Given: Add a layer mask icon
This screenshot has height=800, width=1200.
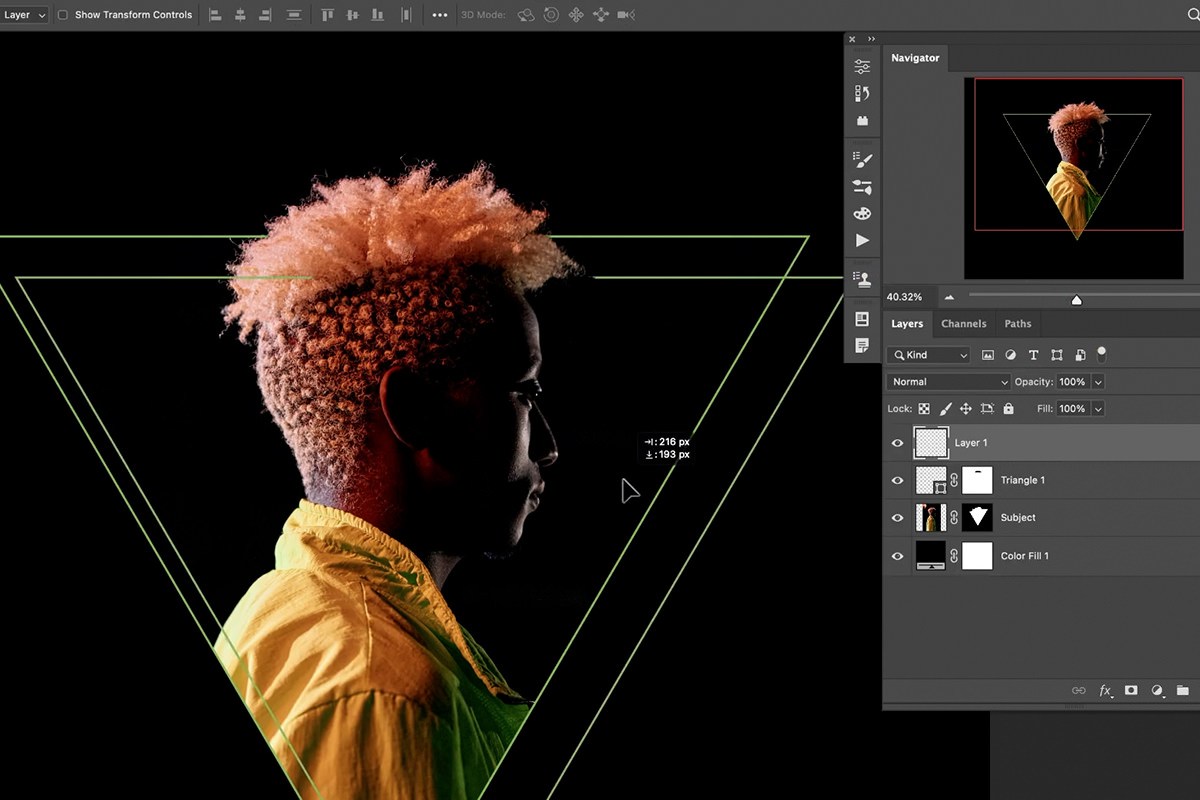Looking at the screenshot, I should (x=1131, y=690).
